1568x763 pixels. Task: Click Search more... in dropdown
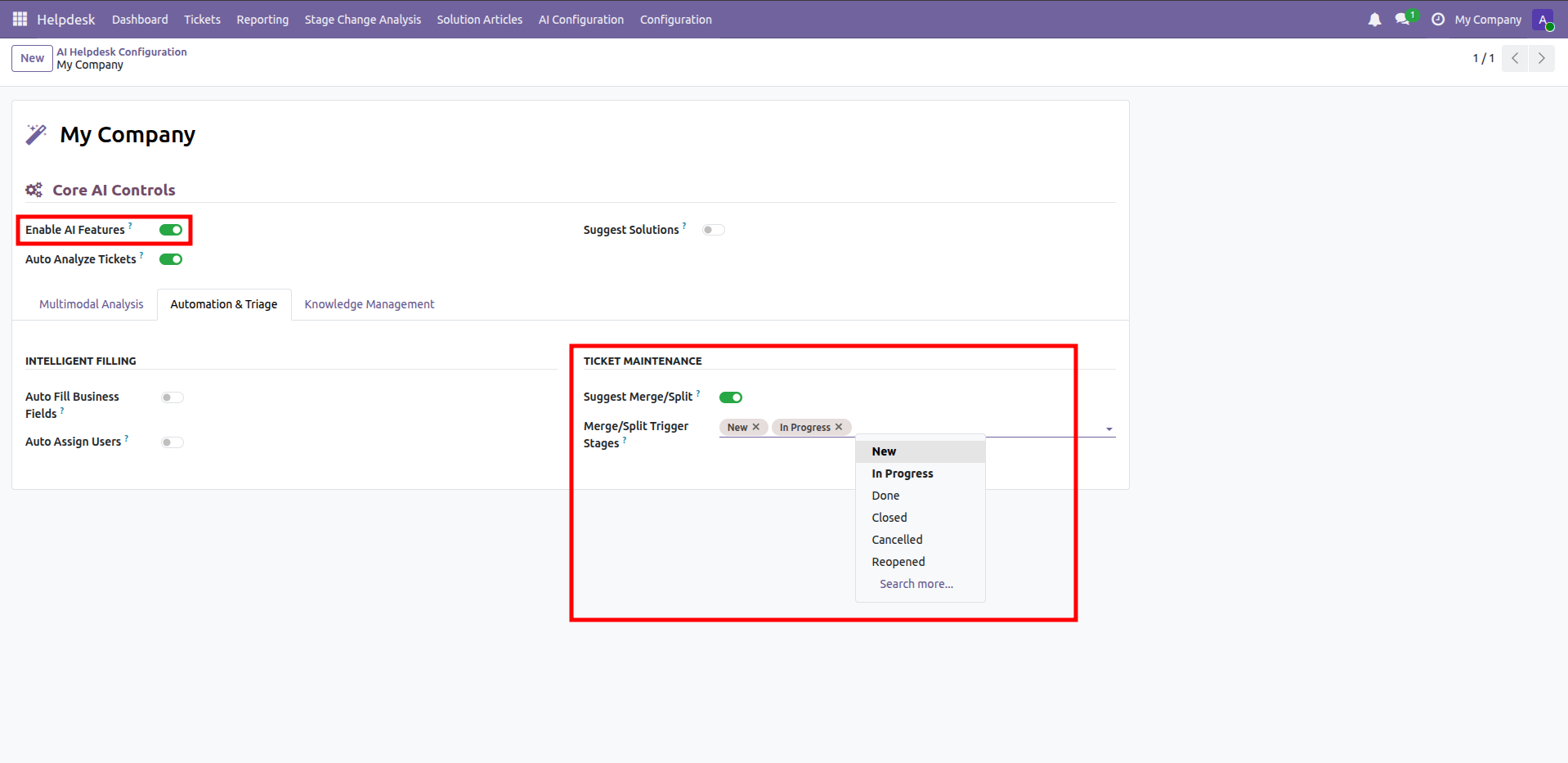pyautogui.click(x=921, y=584)
